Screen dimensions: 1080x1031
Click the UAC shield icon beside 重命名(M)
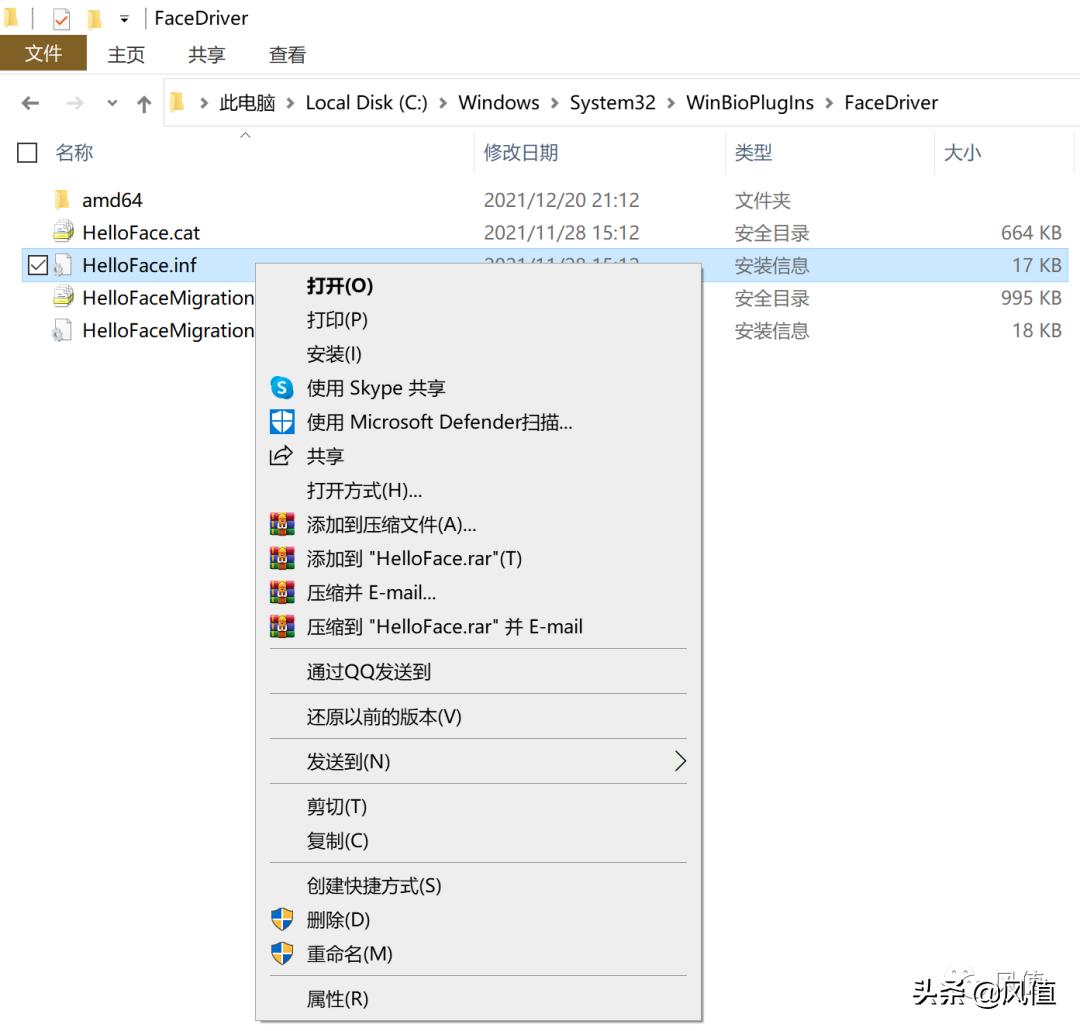click(283, 954)
